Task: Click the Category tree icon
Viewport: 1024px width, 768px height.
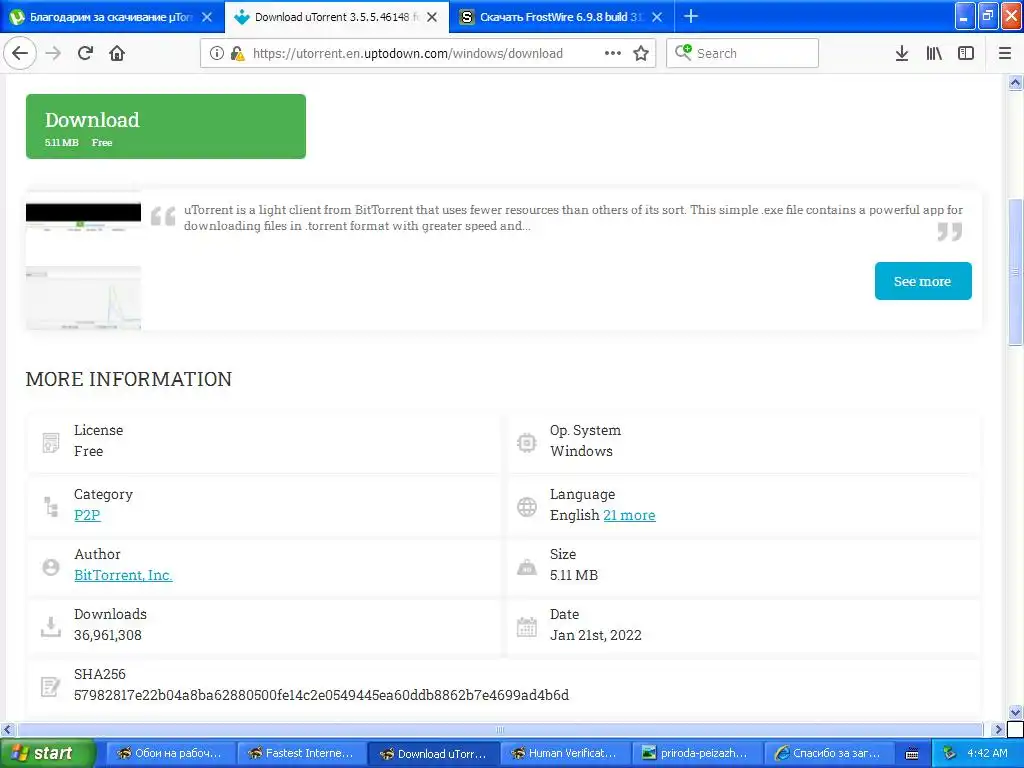Action: (x=51, y=506)
